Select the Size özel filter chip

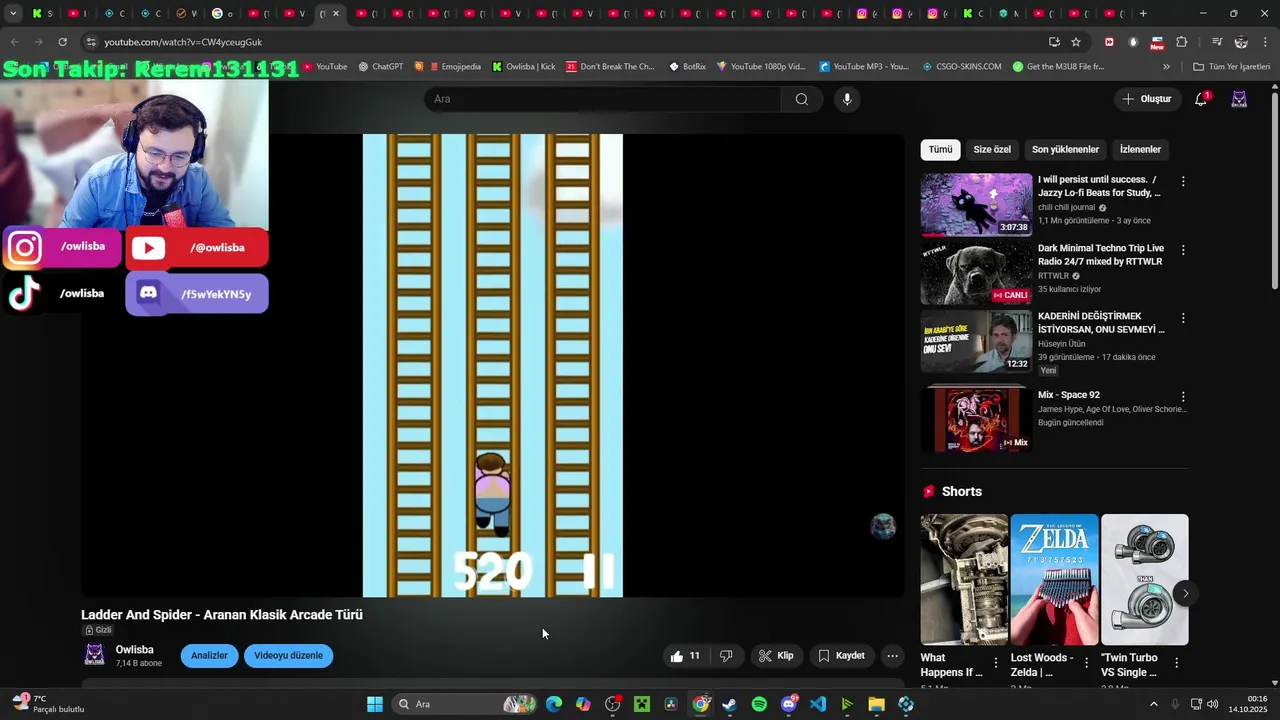[992, 149]
